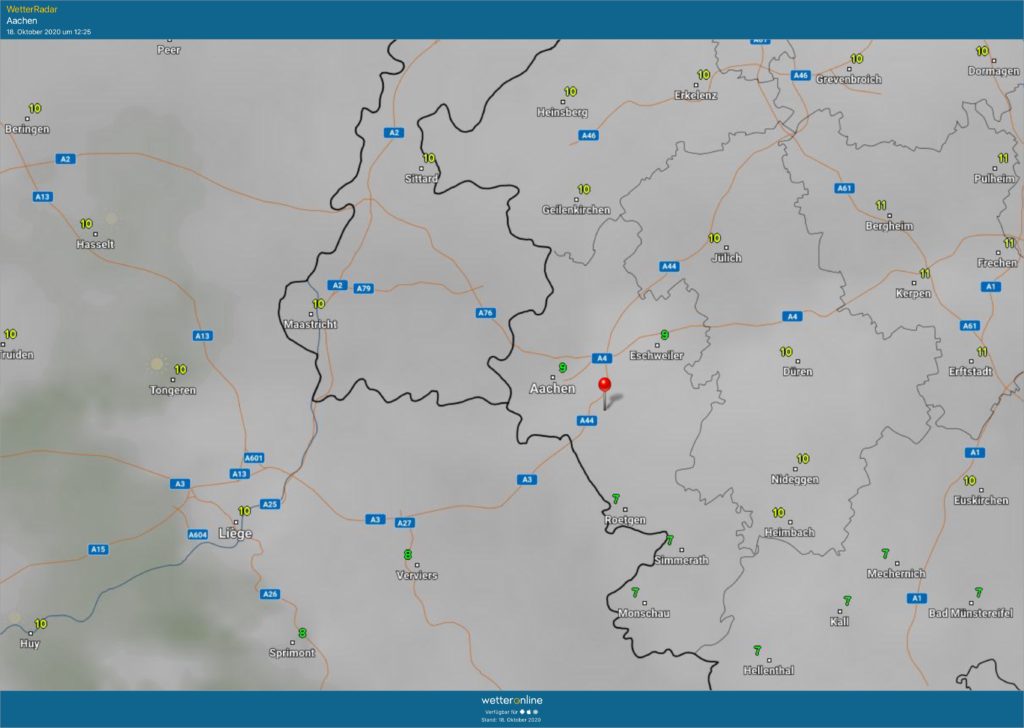Click the A27 highway badge

coord(405,523)
